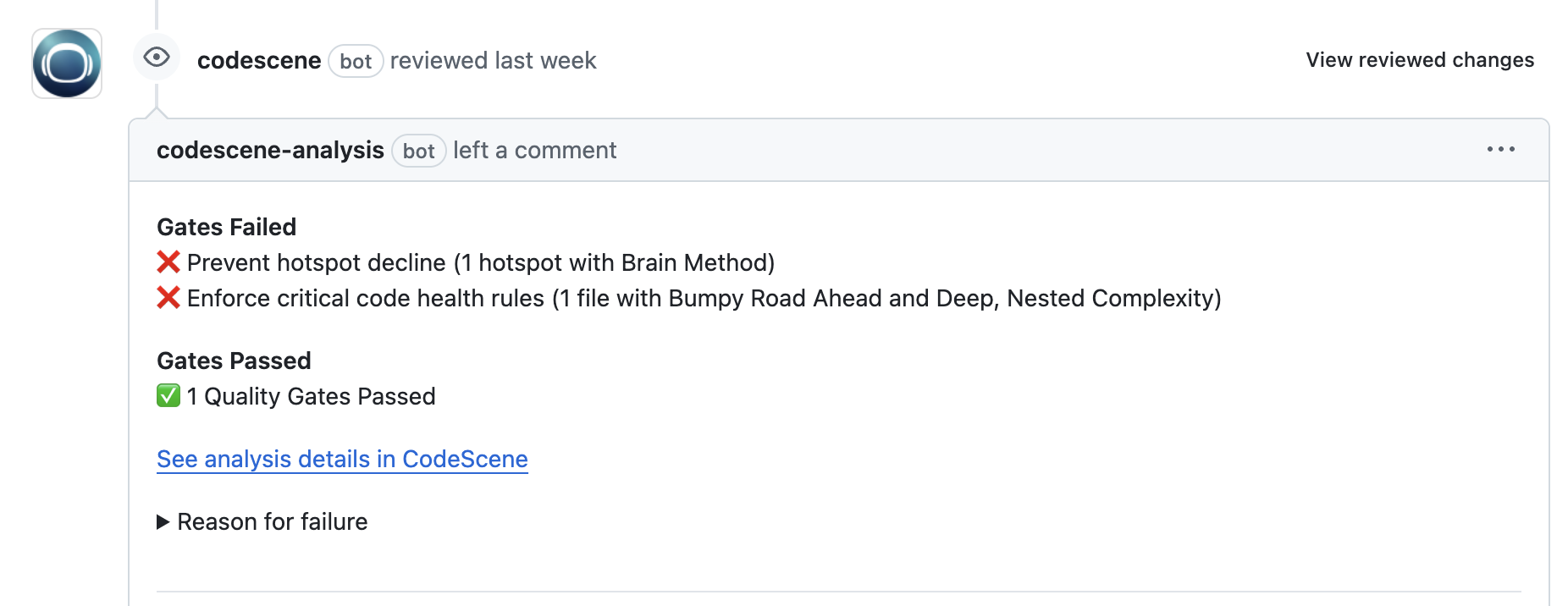Click the Gates Passed heading
Viewport: 1568px width, 606px height.
tap(234, 360)
